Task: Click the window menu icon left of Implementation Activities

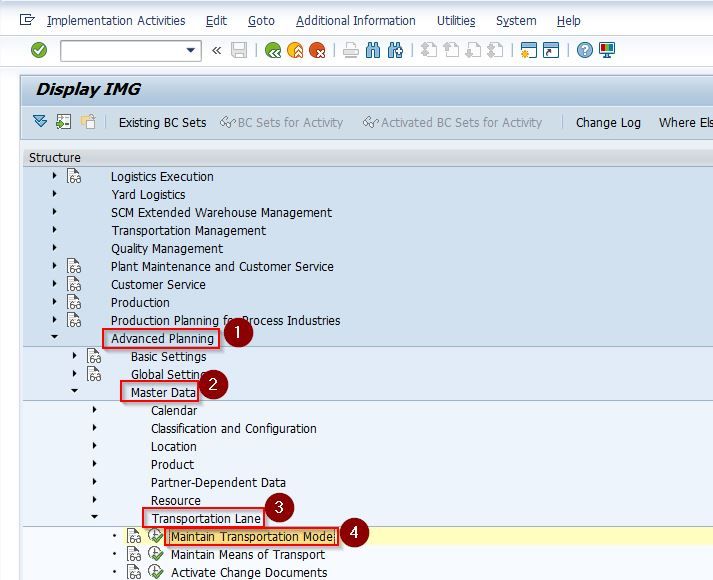Action: click(27, 20)
